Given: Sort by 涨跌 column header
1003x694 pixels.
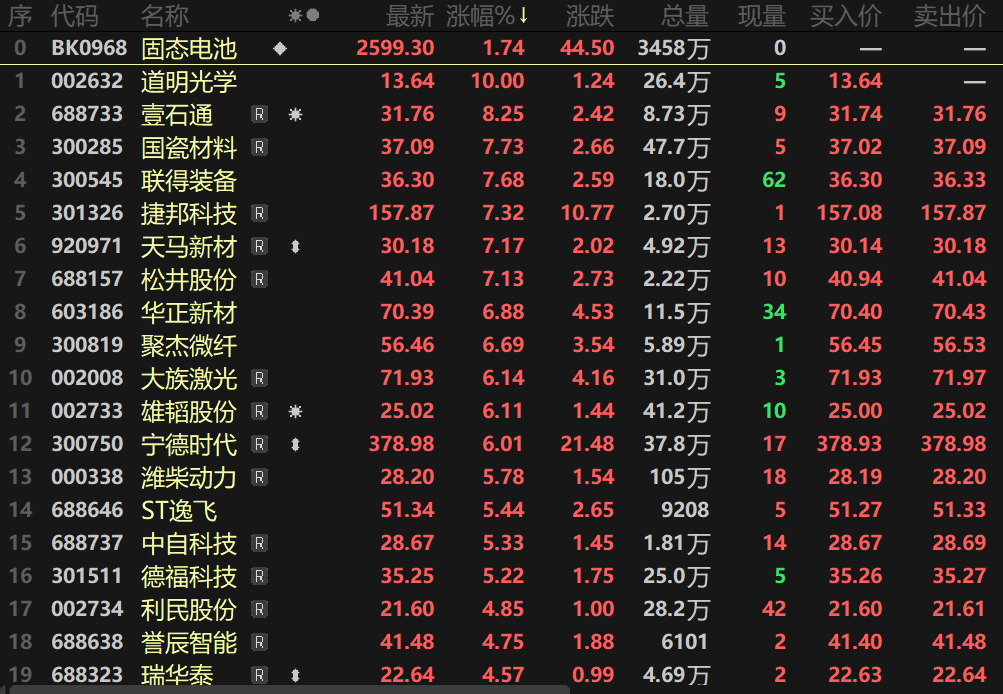Looking at the screenshot, I should pyautogui.click(x=590, y=16).
